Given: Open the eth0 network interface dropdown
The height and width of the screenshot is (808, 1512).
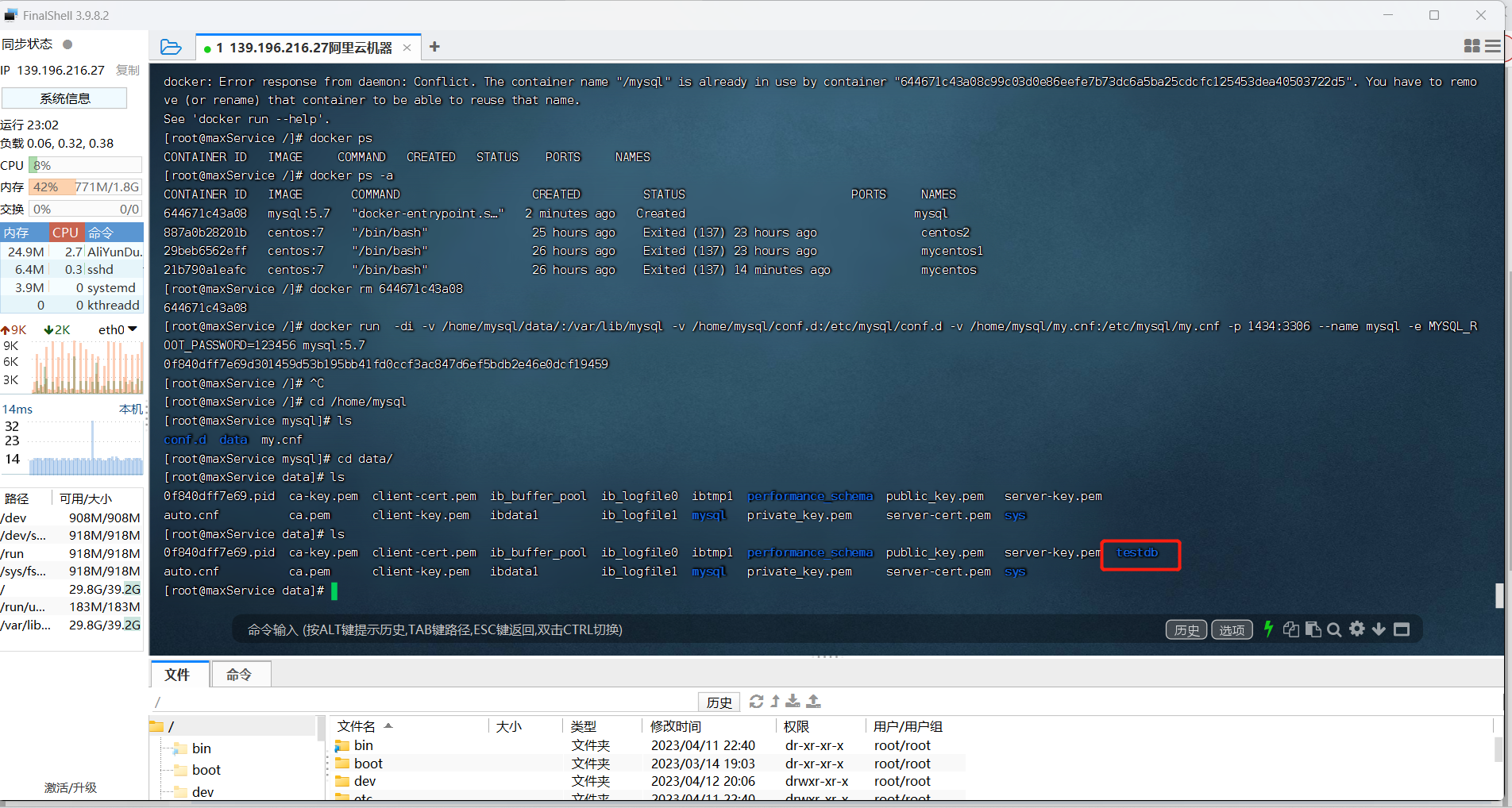Looking at the screenshot, I should click(118, 329).
